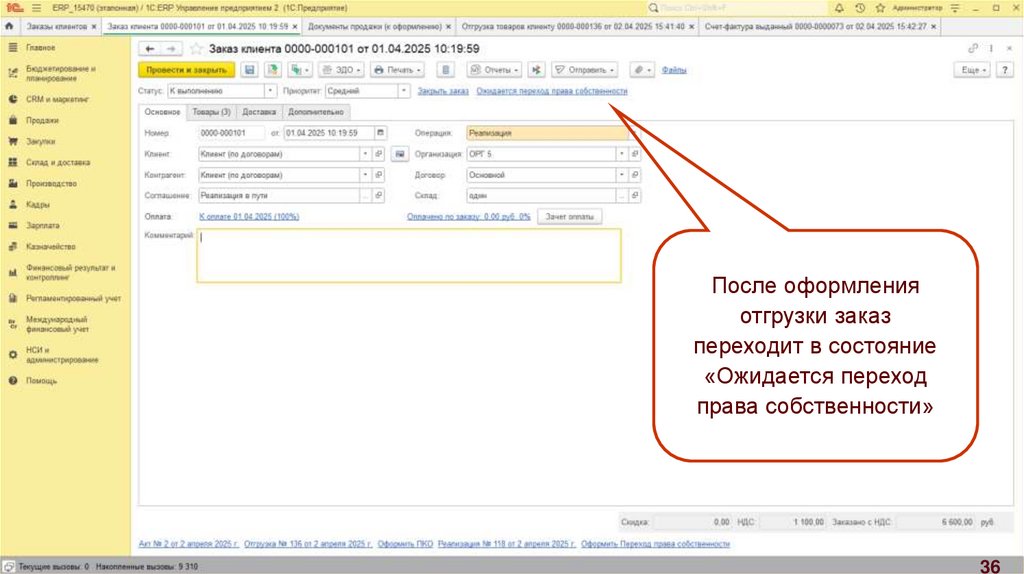Switch to the Доставка tab
This screenshot has height=574, width=1024.
click(259, 112)
